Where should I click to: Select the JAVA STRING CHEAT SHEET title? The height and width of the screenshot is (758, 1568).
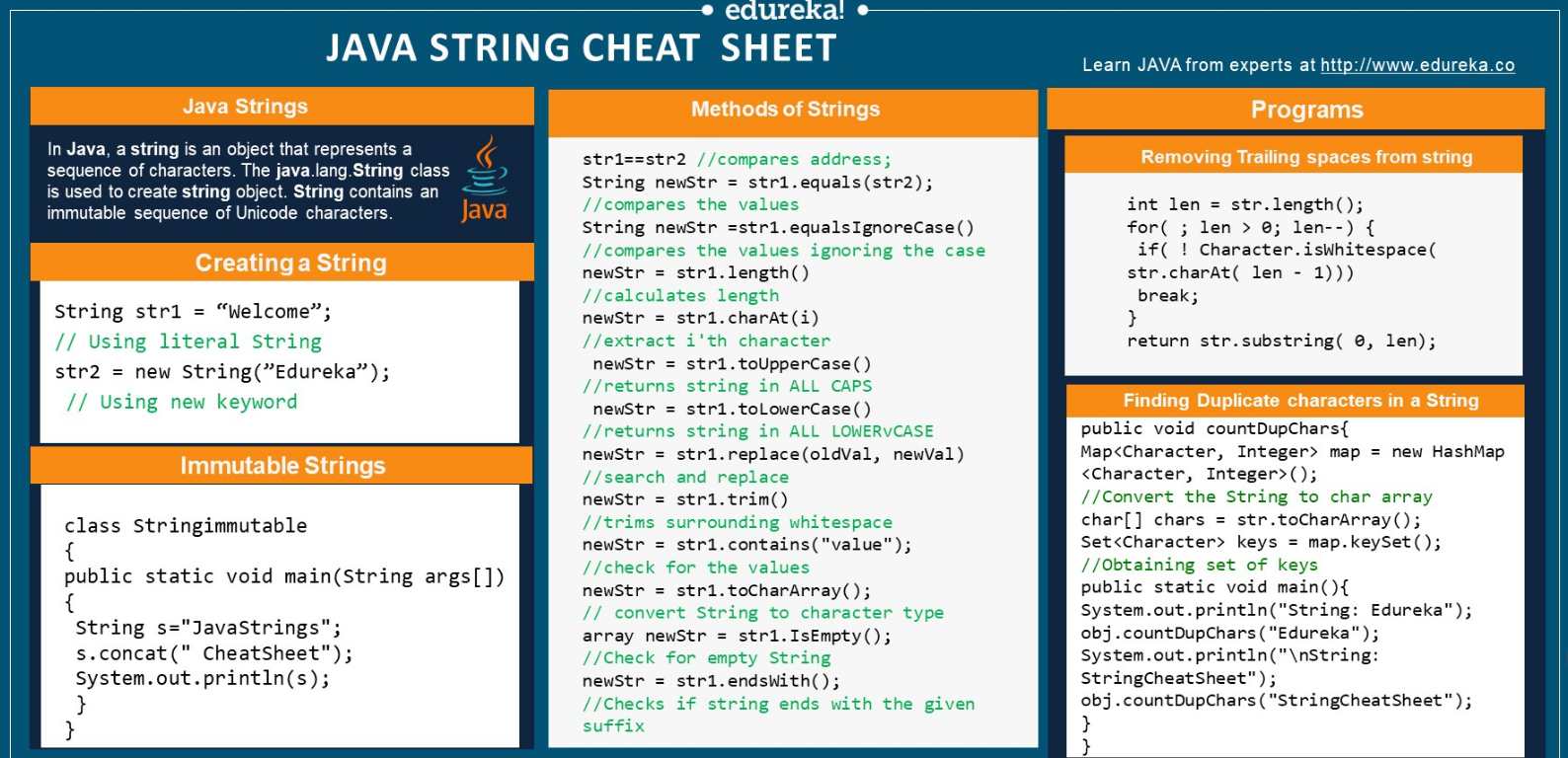click(582, 48)
